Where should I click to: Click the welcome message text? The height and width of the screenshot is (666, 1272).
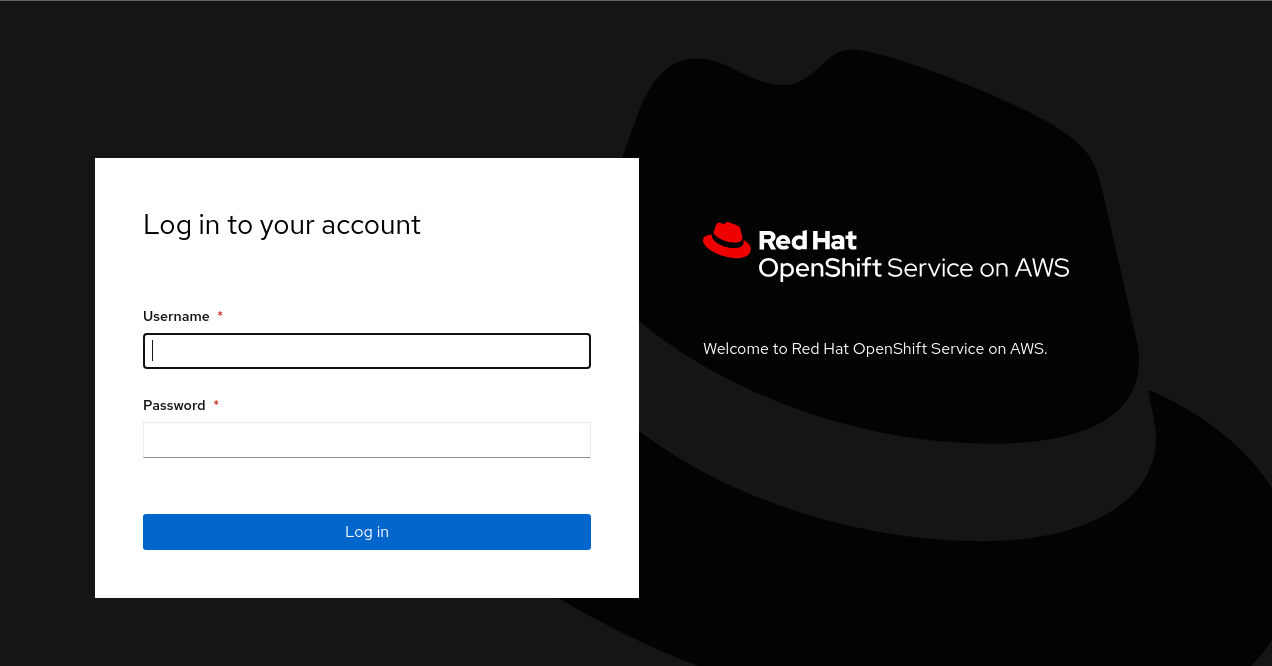pos(875,348)
